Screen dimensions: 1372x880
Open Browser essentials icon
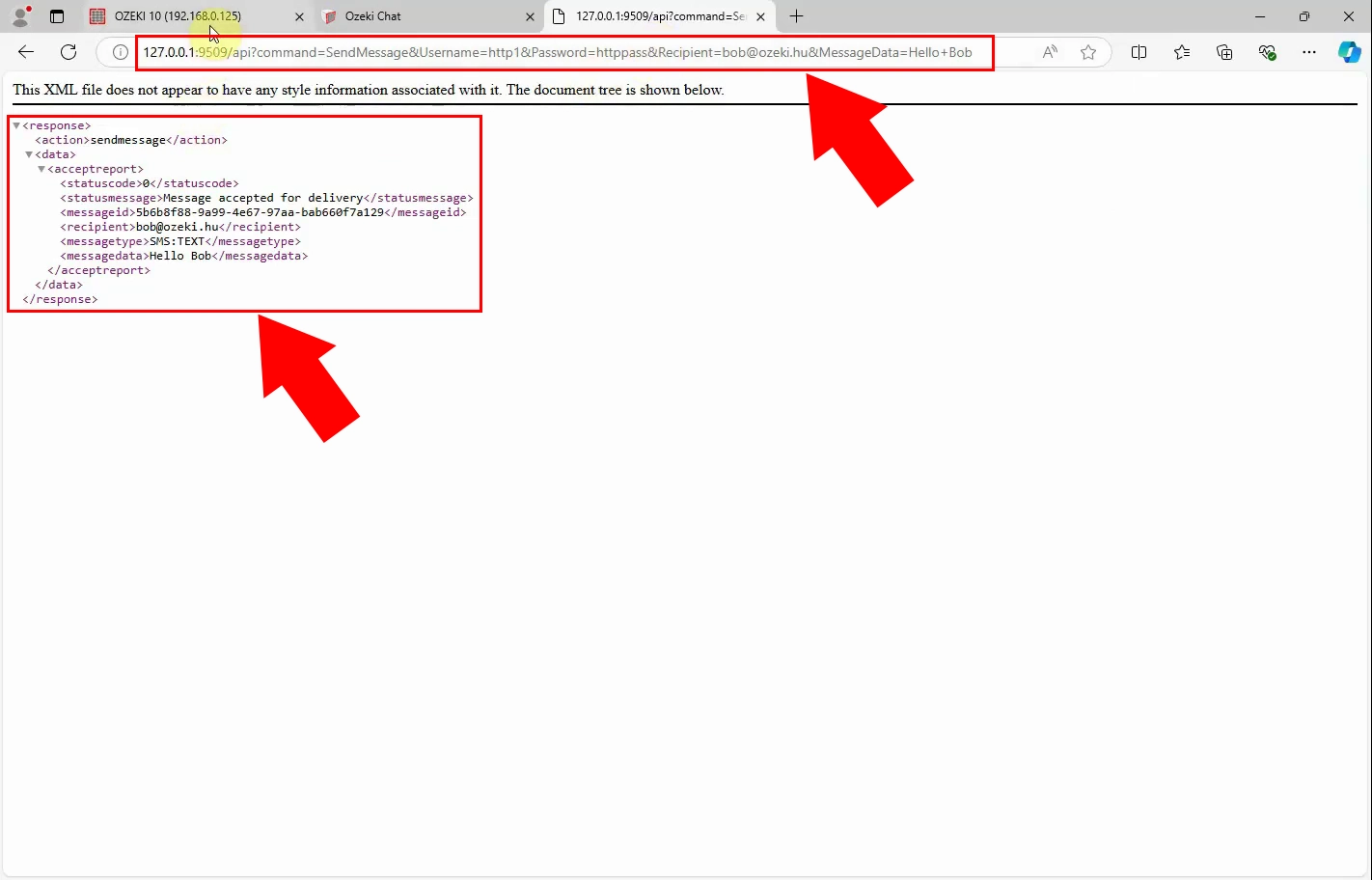click(1268, 52)
